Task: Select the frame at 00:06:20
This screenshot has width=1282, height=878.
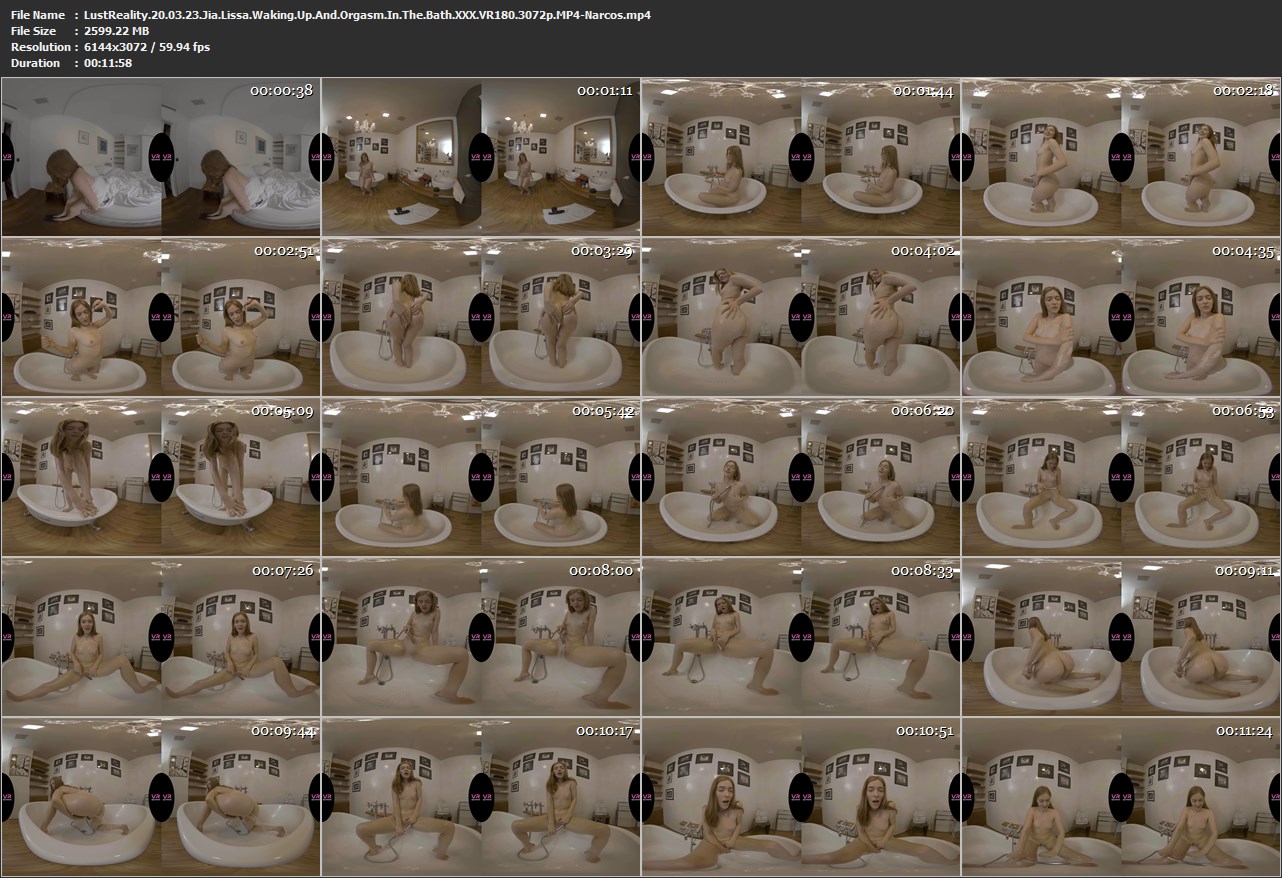Action: (x=801, y=477)
